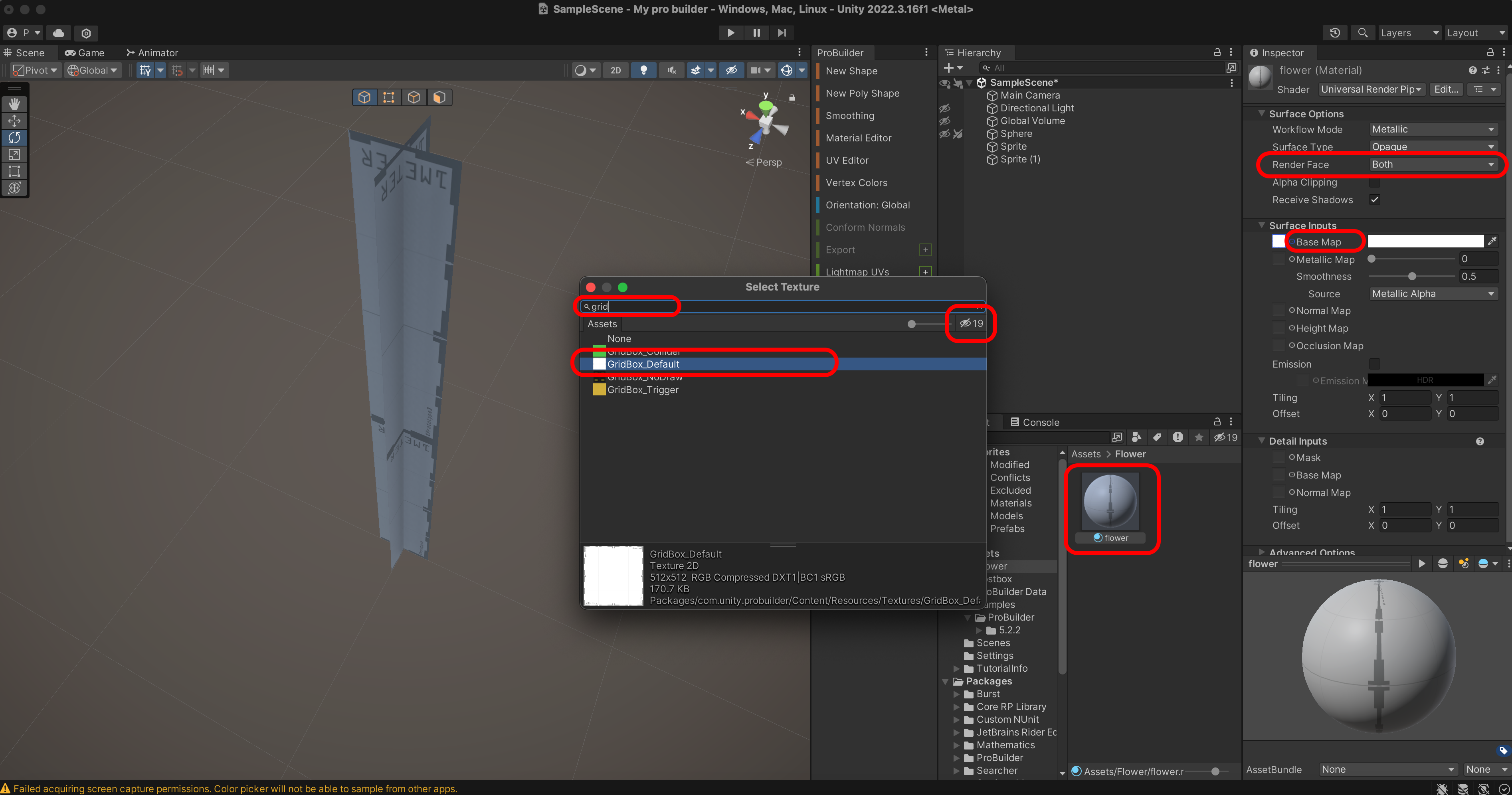Click the Base Map white color swatch
Image resolution: width=1512 pixels, height=795 pixels.
coord(1425,241)
